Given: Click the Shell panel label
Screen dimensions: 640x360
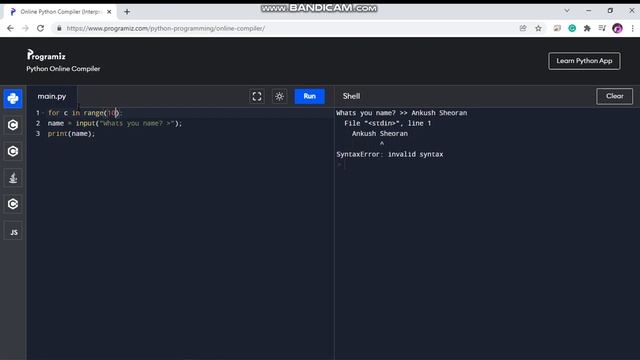Looking at the screenshot, I should tap(351, 96).
